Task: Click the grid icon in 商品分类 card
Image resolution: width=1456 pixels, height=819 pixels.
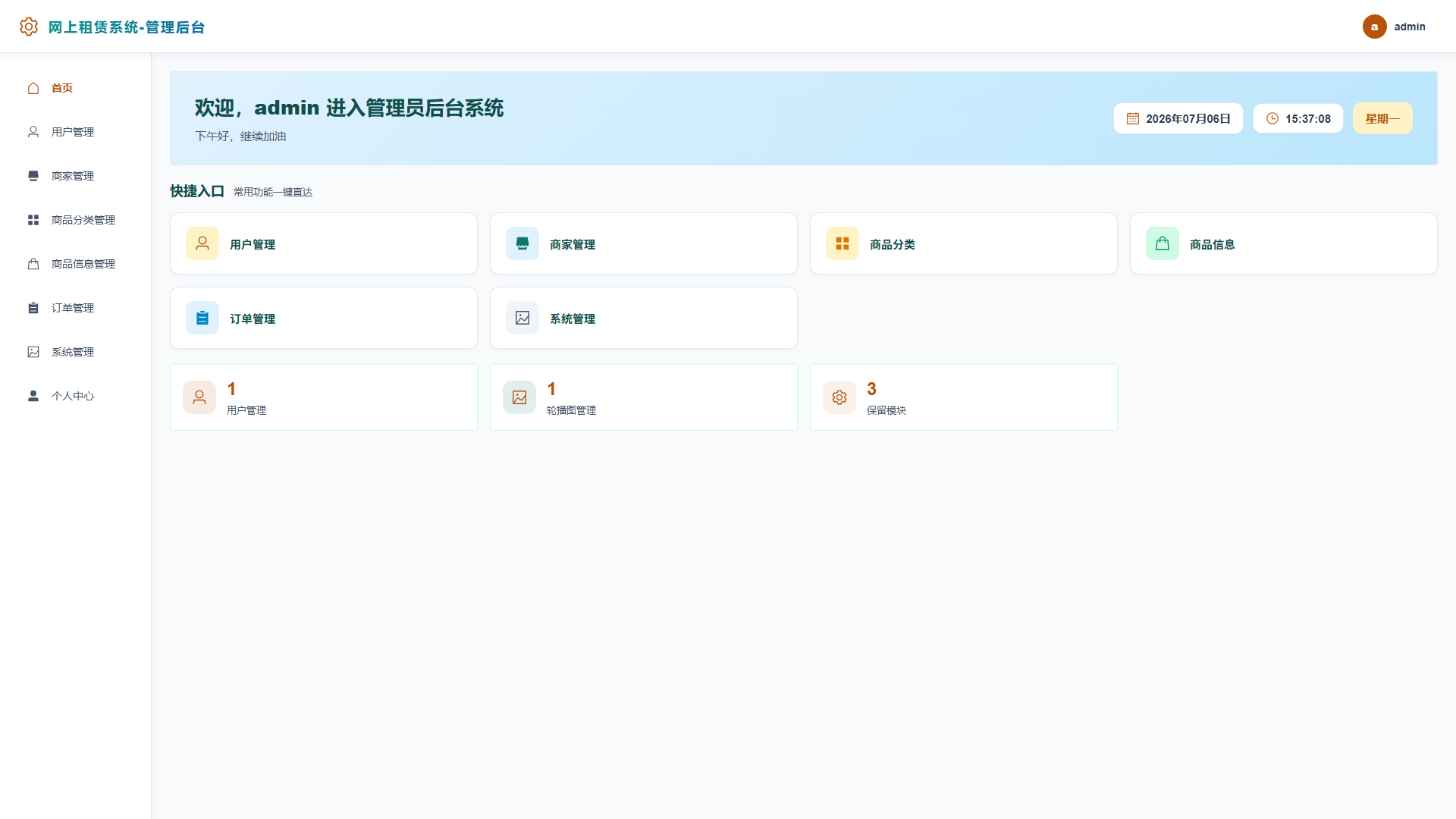Action: pyautogui.click(x=843, y=243)
